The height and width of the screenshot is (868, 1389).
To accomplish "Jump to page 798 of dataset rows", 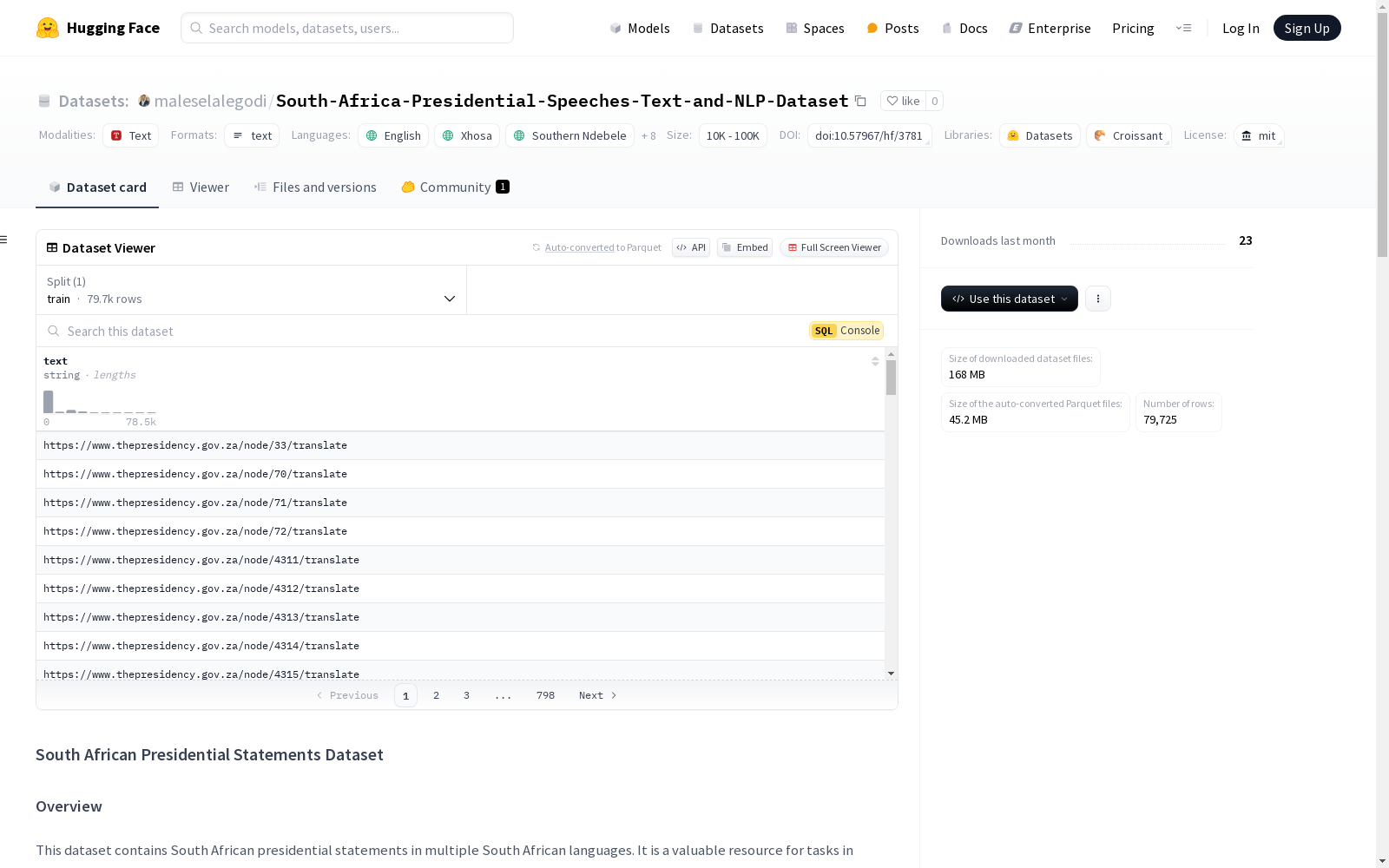I will coord(545,695).
